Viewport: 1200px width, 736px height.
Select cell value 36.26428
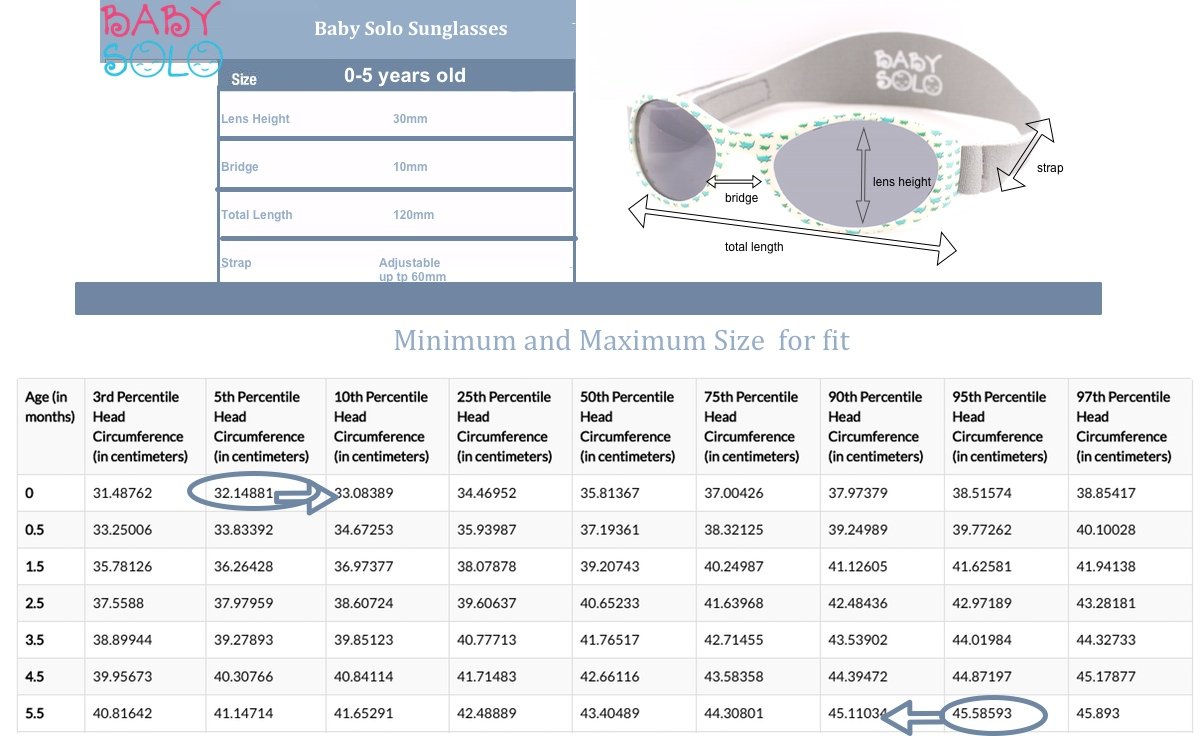point(244,567)
